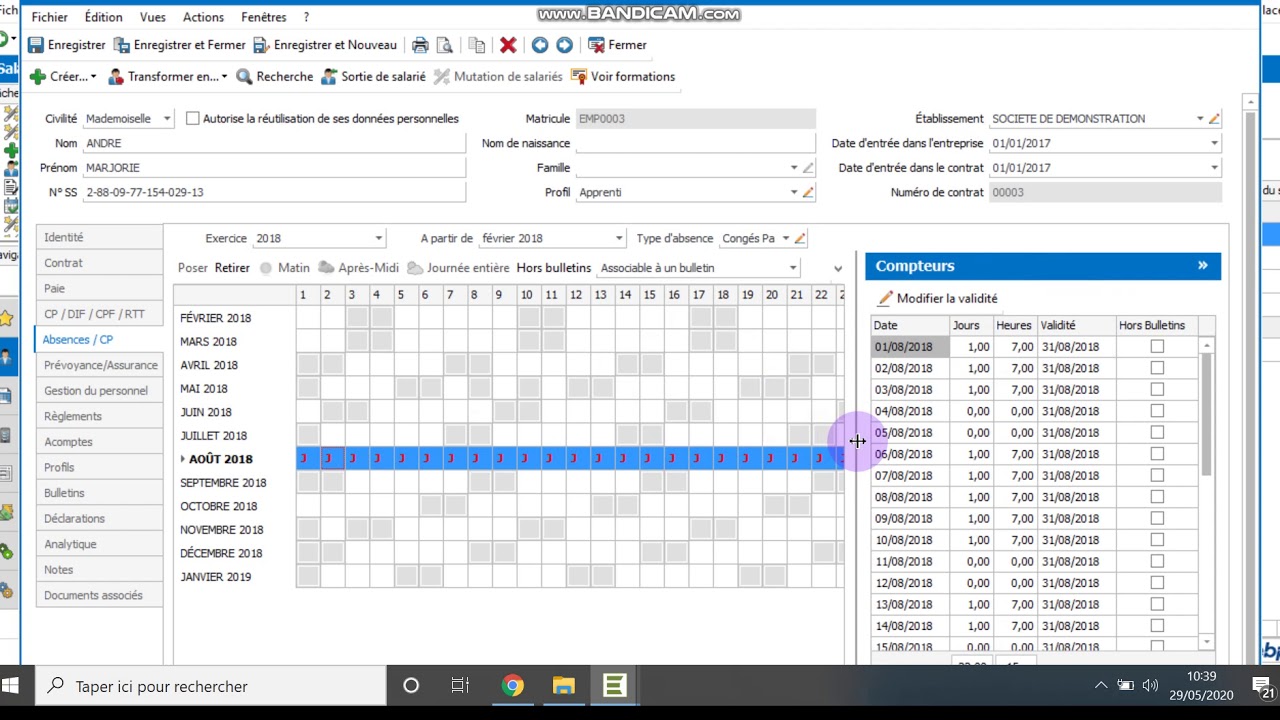Open the Famille dropdown arrow
The width and height of the screenshot is (1280, 720).
[794, 168]
